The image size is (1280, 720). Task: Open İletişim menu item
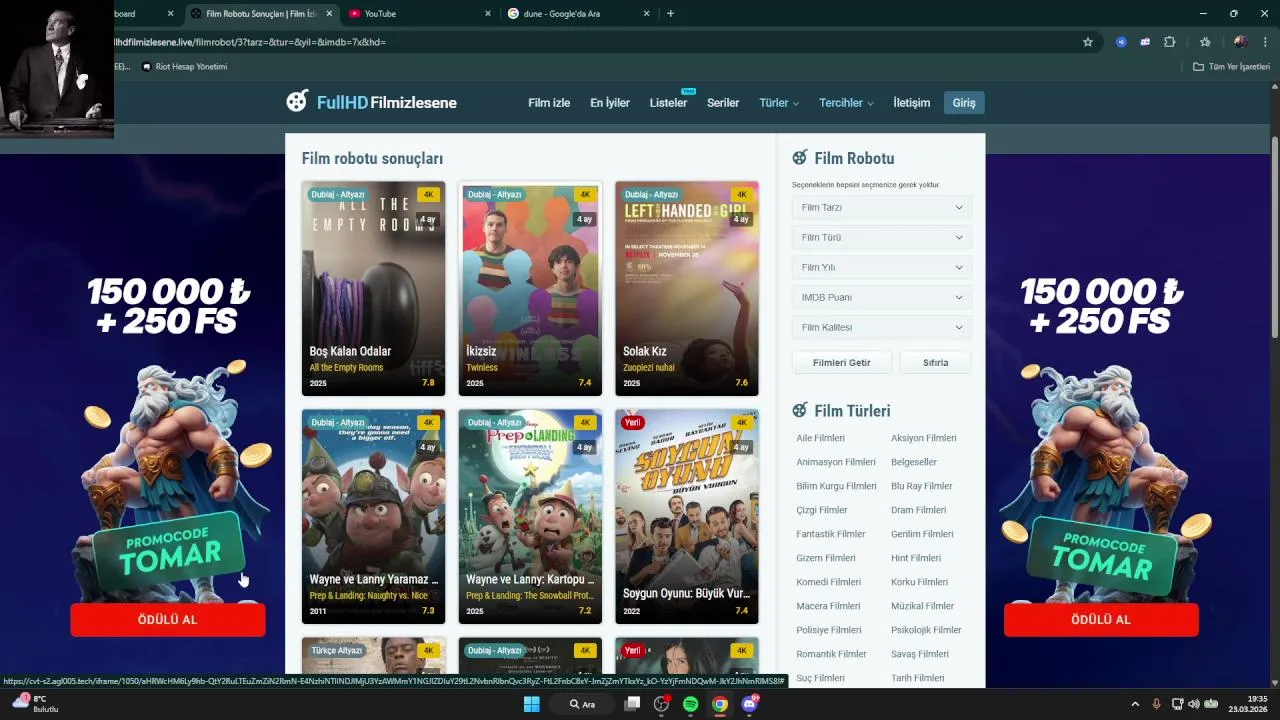[x=911, y=103]
